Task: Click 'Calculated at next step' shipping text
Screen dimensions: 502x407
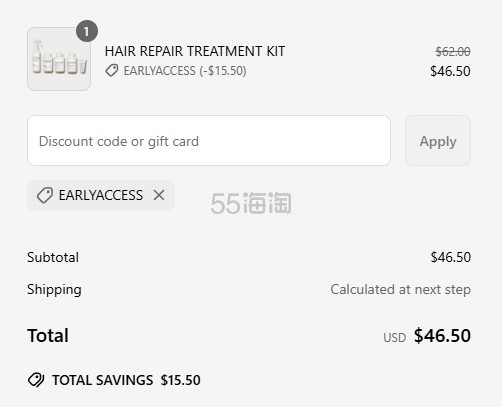Action: [x=401, y=289]
